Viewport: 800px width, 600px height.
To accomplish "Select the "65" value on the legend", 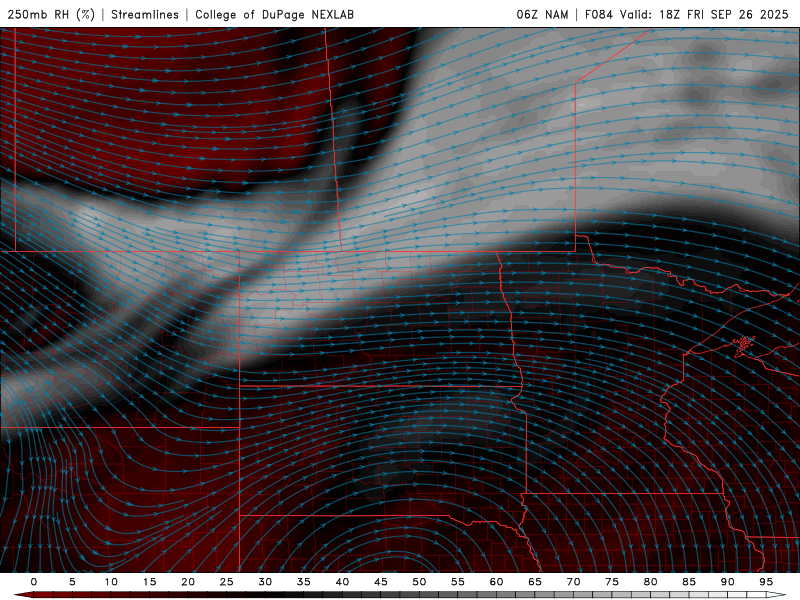I will (535, 582).
